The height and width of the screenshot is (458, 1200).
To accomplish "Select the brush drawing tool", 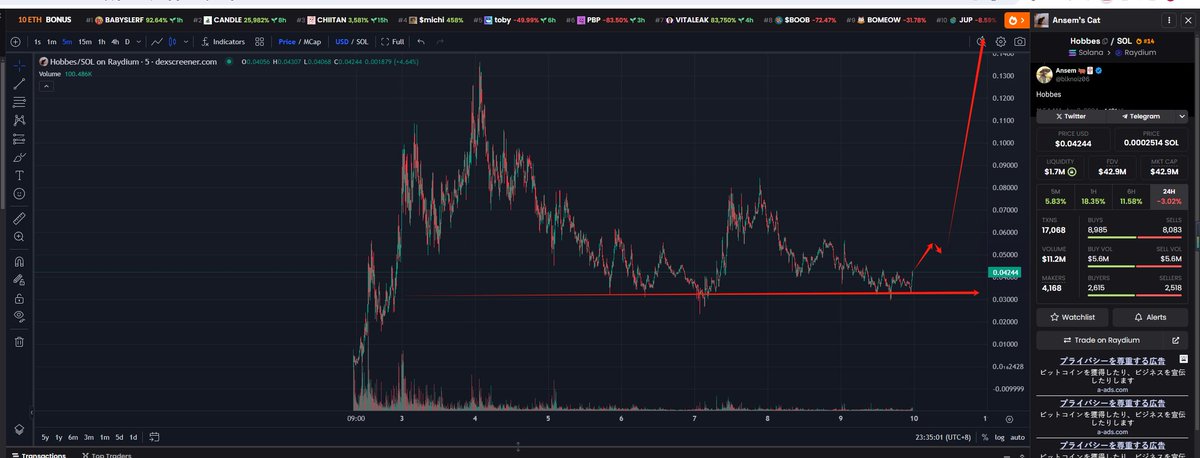I will click(x=18, y=158).
